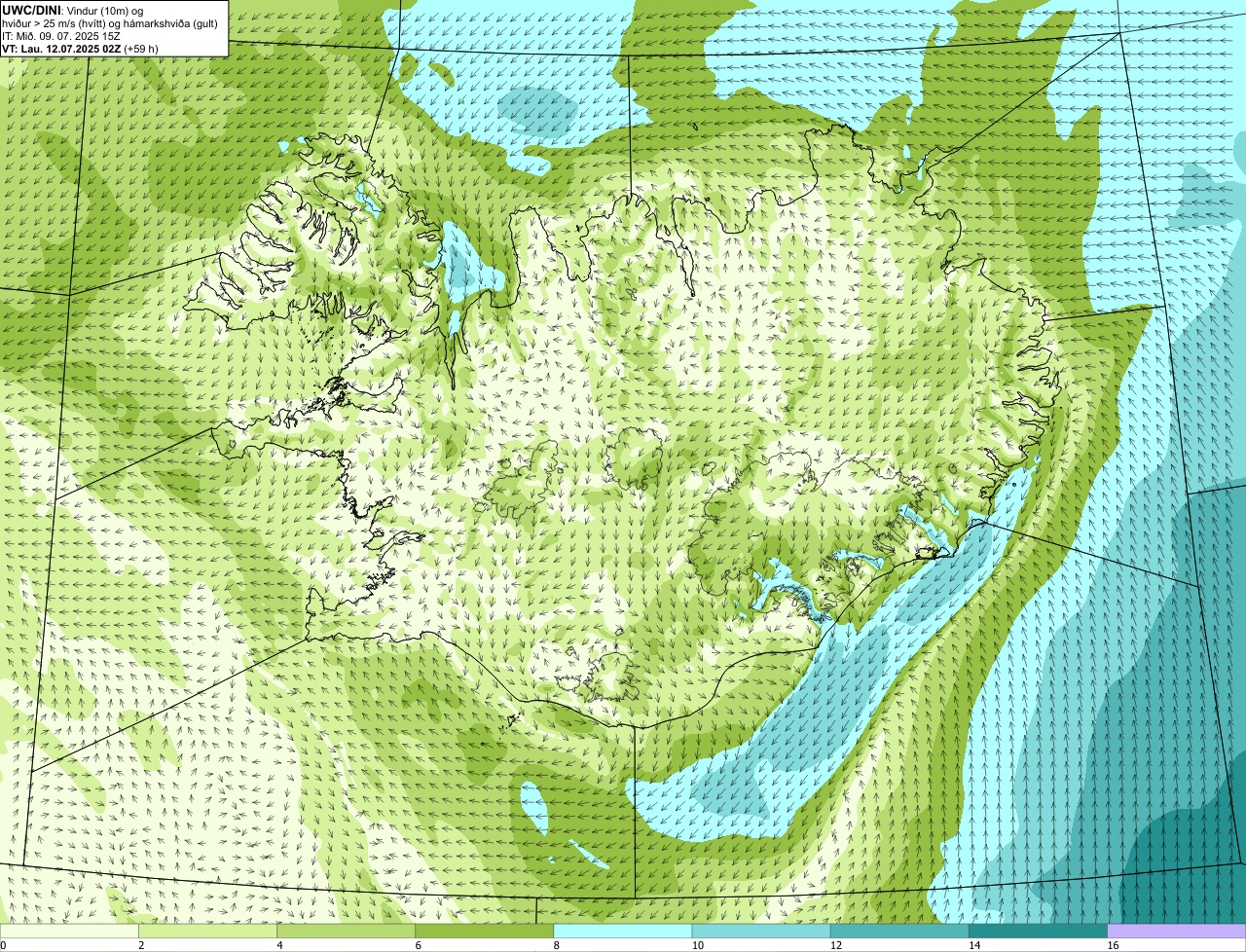
Task: Click the light cyan 8–10 legend swatch
Action: coord(623,931)
